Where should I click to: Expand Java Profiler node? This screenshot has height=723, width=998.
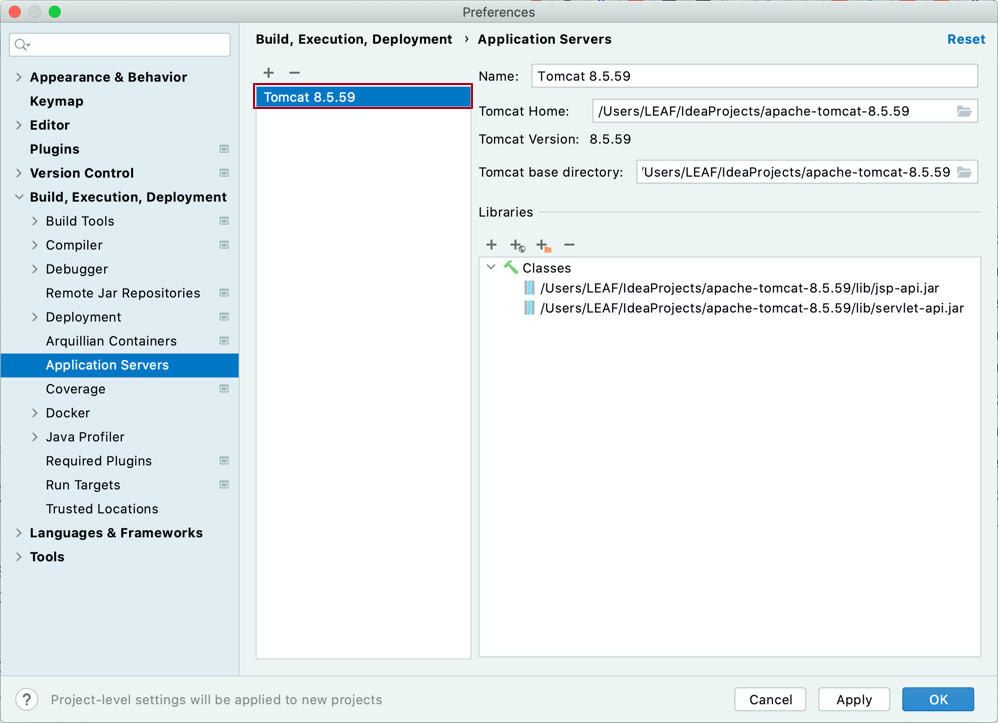(x=34, y=437)
